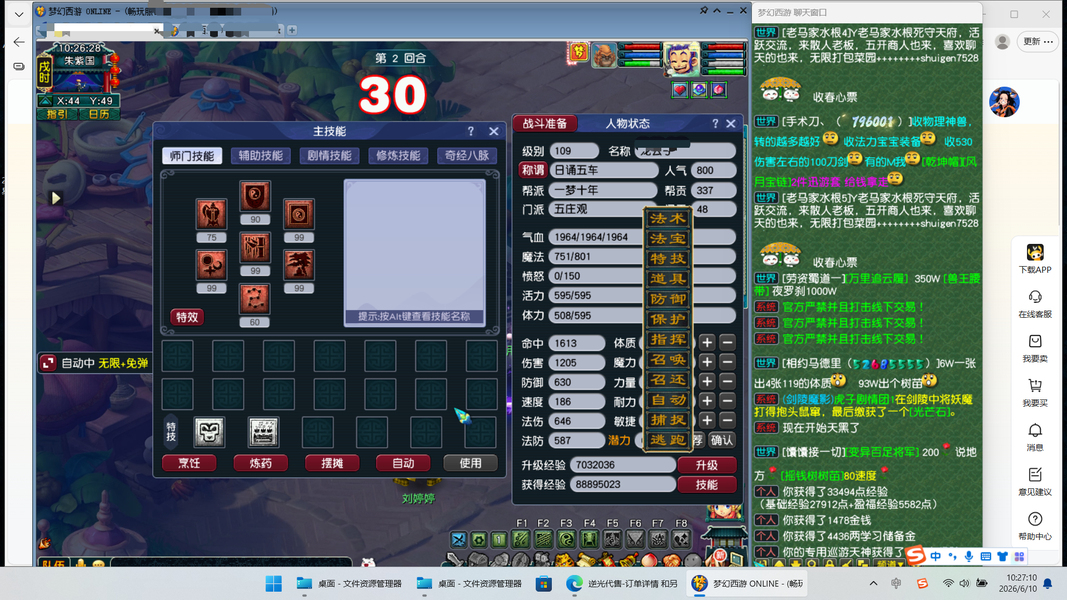Click the brown character portrait icon
1067x600 pixels.
click(x=604, y=56)
